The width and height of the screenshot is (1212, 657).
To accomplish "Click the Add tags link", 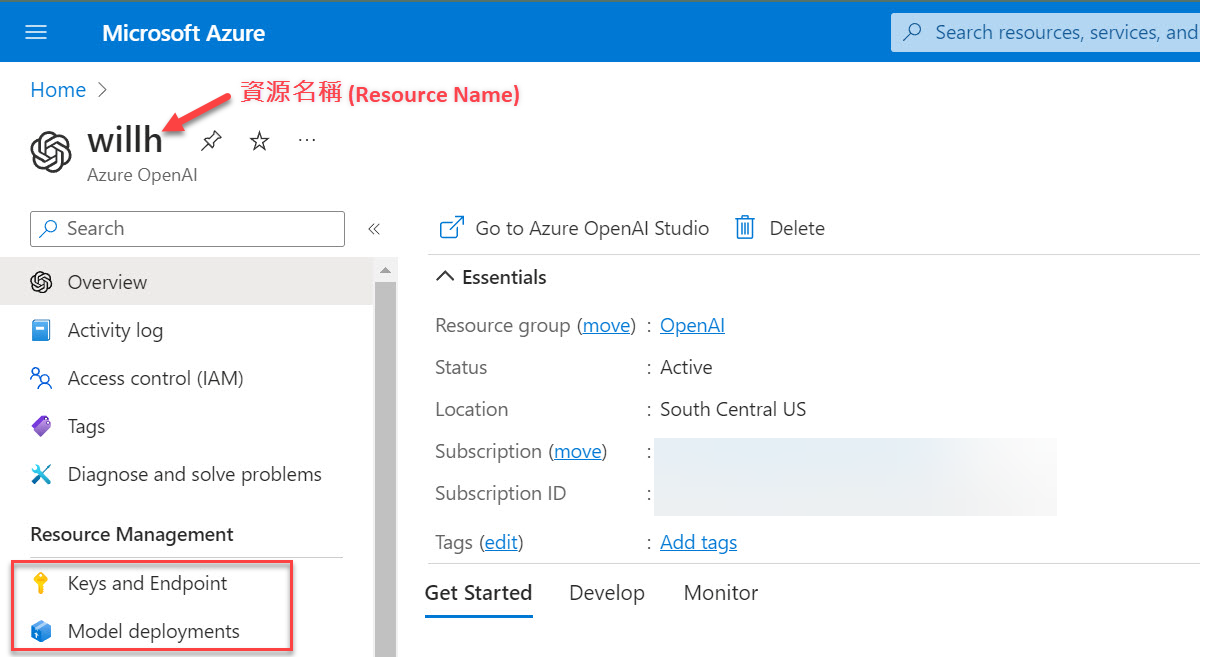I will [698, 542].
